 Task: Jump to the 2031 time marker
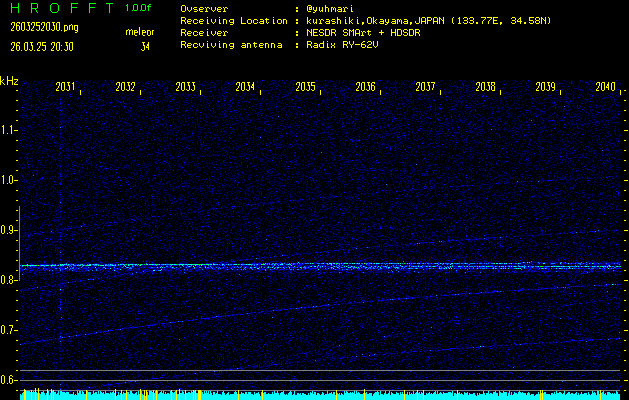click(66, 87)
